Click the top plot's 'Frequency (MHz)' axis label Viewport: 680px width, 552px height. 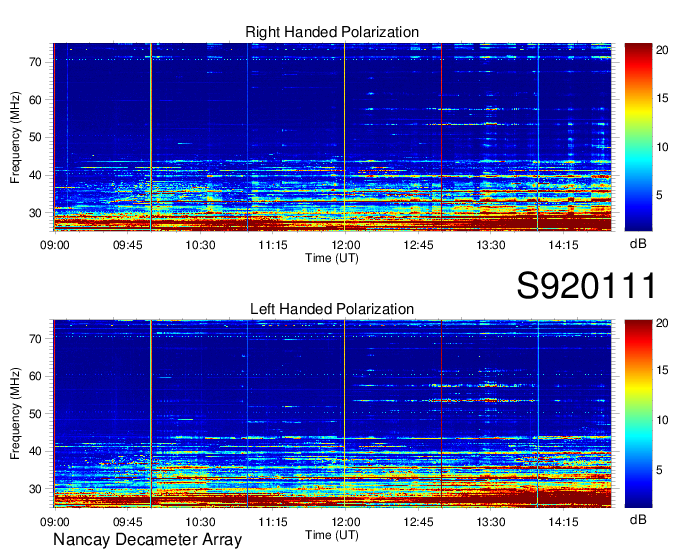click(15, 137)
